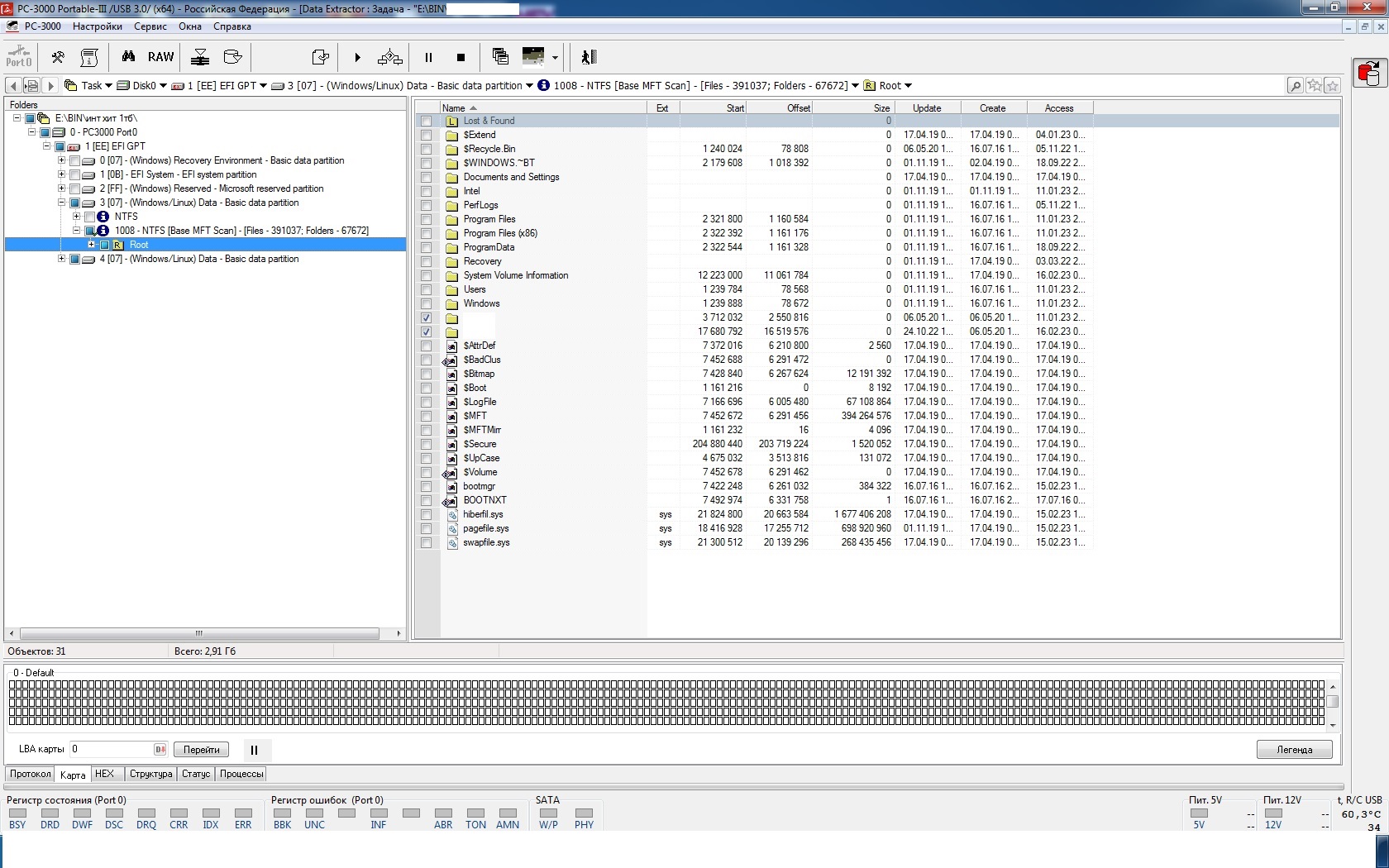Sort file list by Access column

pyautogui.click(x=1059, y=108)
